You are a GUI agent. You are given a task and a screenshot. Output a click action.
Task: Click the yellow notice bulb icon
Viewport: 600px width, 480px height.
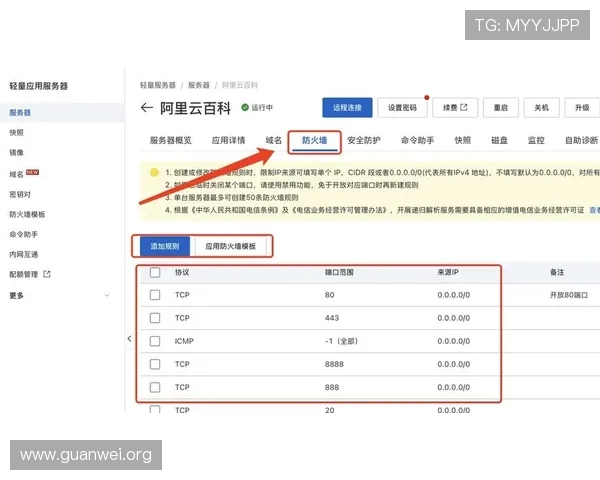pos(154,173)
